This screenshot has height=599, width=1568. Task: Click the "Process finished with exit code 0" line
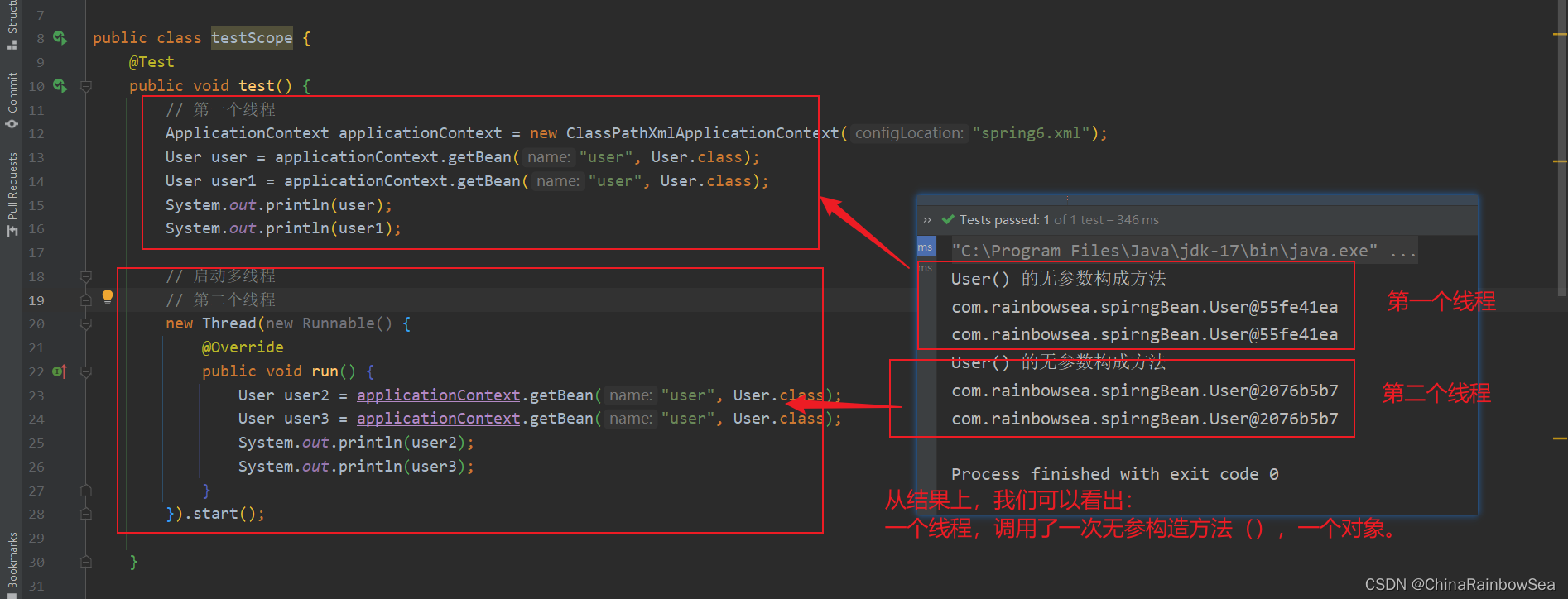1115,474
